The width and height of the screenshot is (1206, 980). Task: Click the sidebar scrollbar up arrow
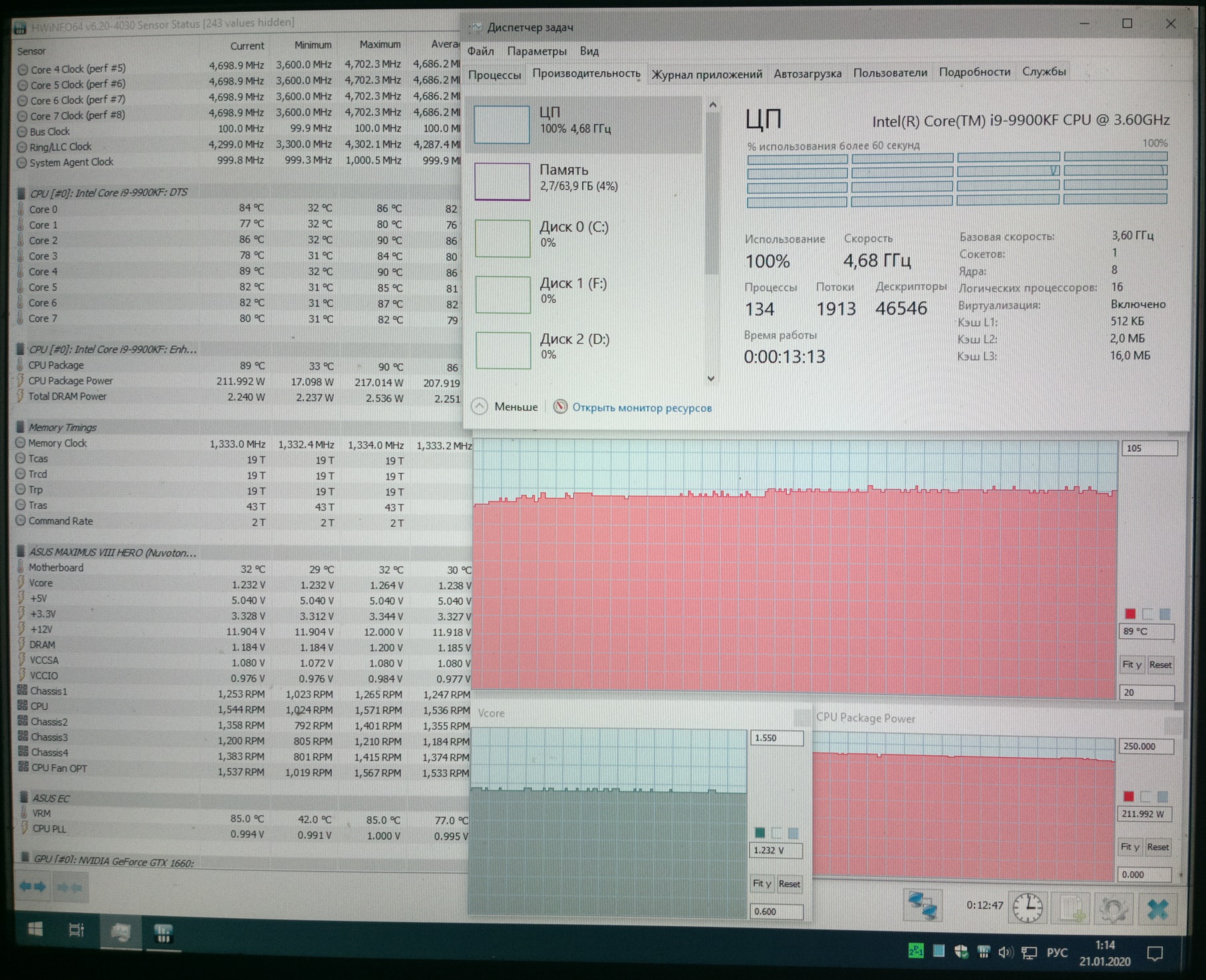pos(712,105)
